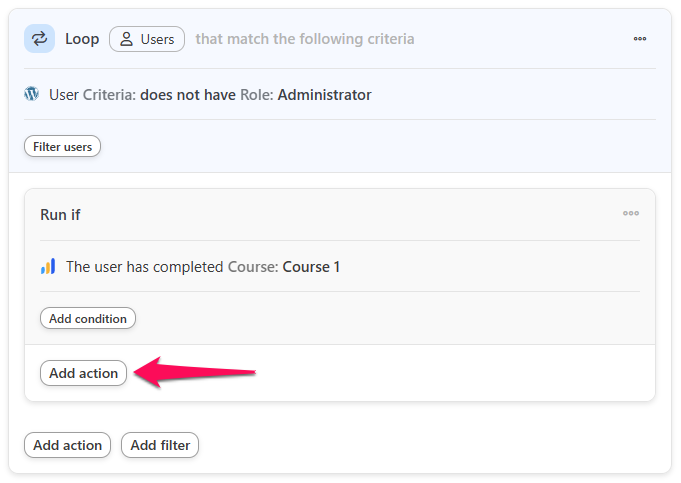Screen dimensions: 681x483
Task: Select the Users loop type pill
Action: [x=147, y=39]
